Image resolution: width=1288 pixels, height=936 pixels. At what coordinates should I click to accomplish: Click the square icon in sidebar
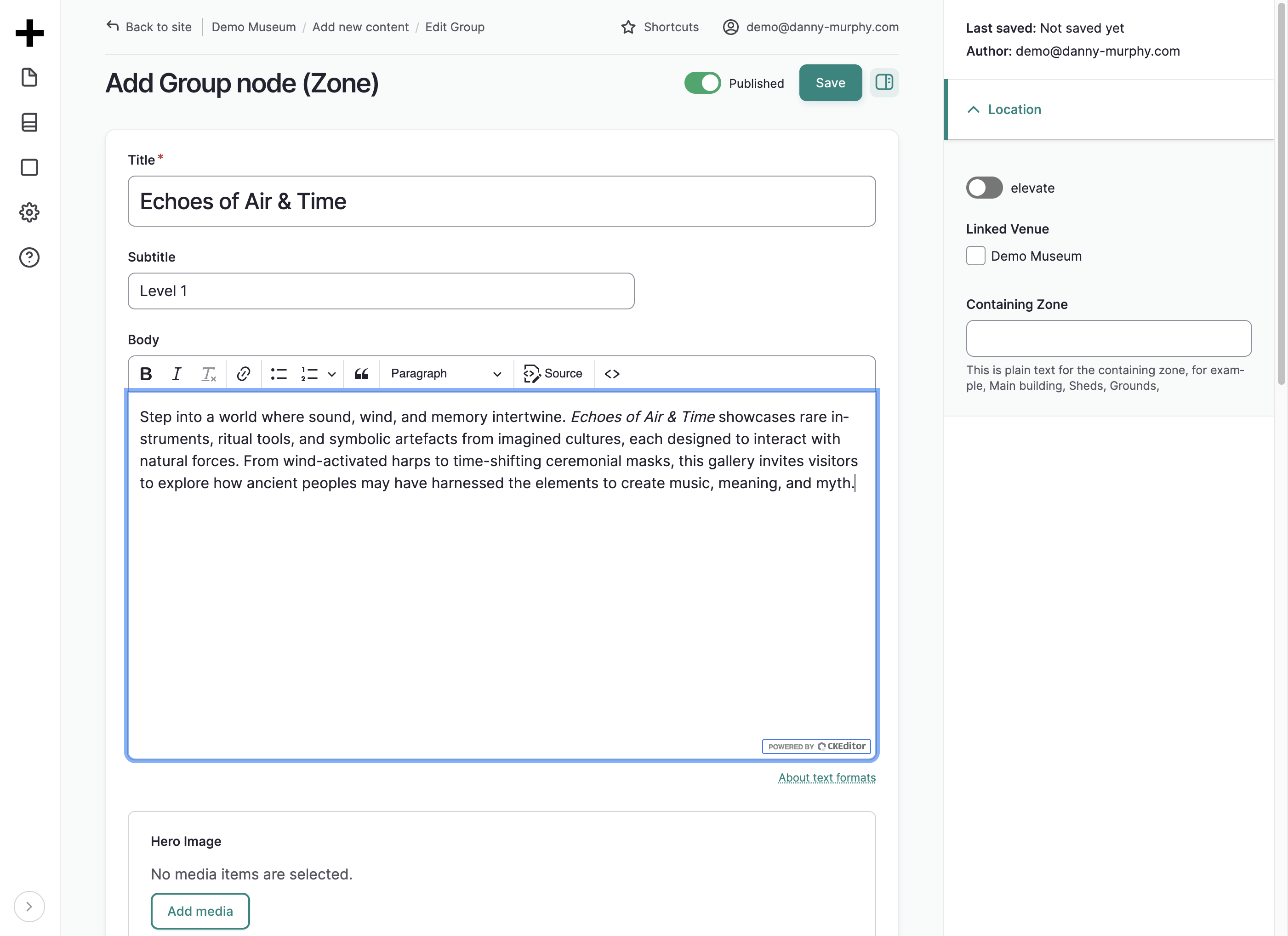click(x=29, y=167)
